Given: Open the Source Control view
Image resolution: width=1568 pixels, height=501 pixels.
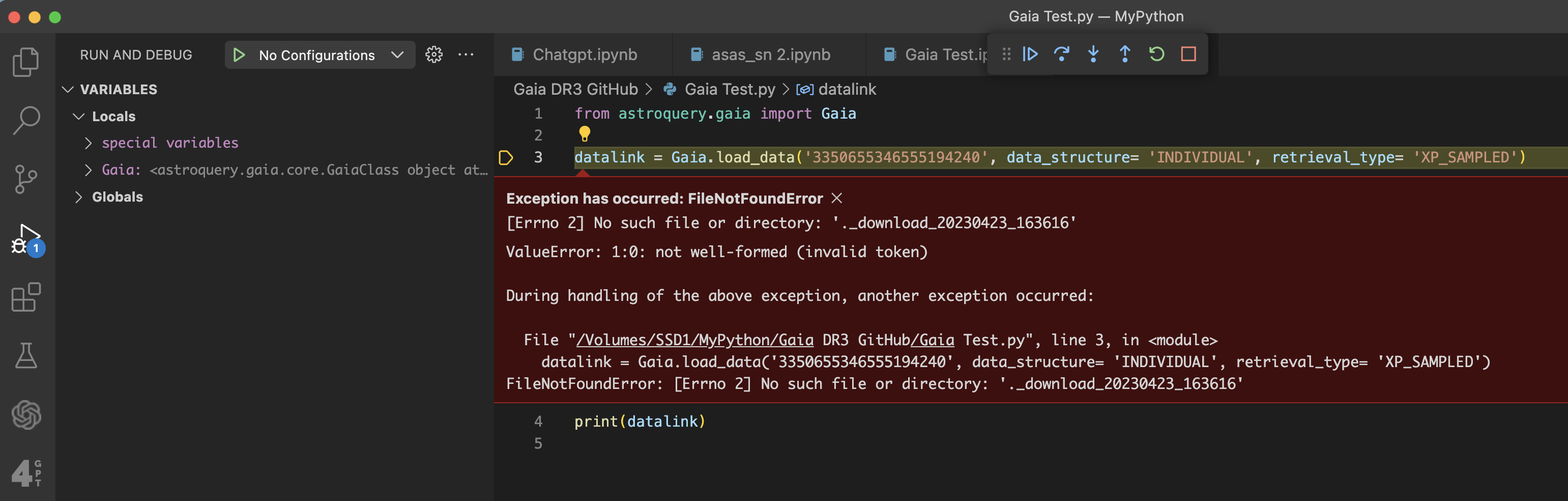Looking at the screenshot, I should point(26,179).
